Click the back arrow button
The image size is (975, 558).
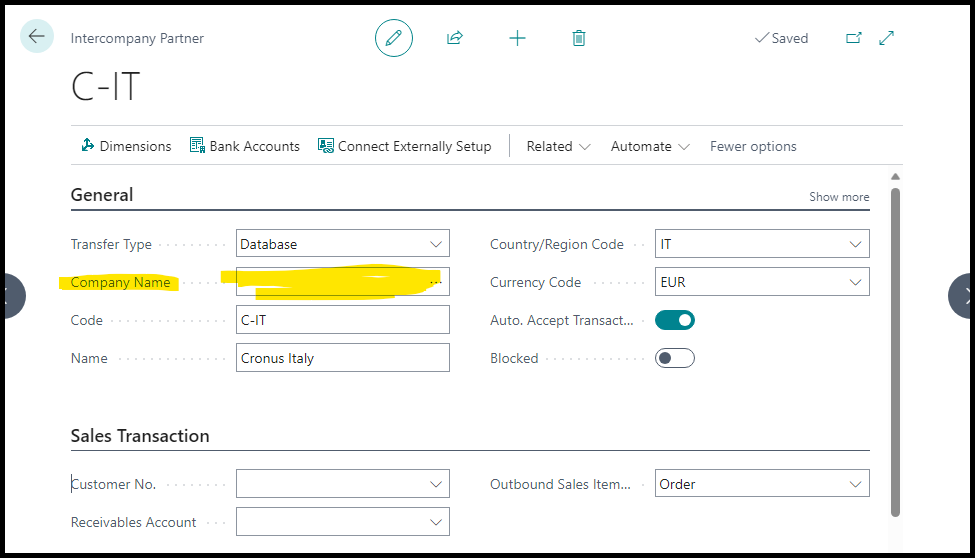tap(37, 37)
